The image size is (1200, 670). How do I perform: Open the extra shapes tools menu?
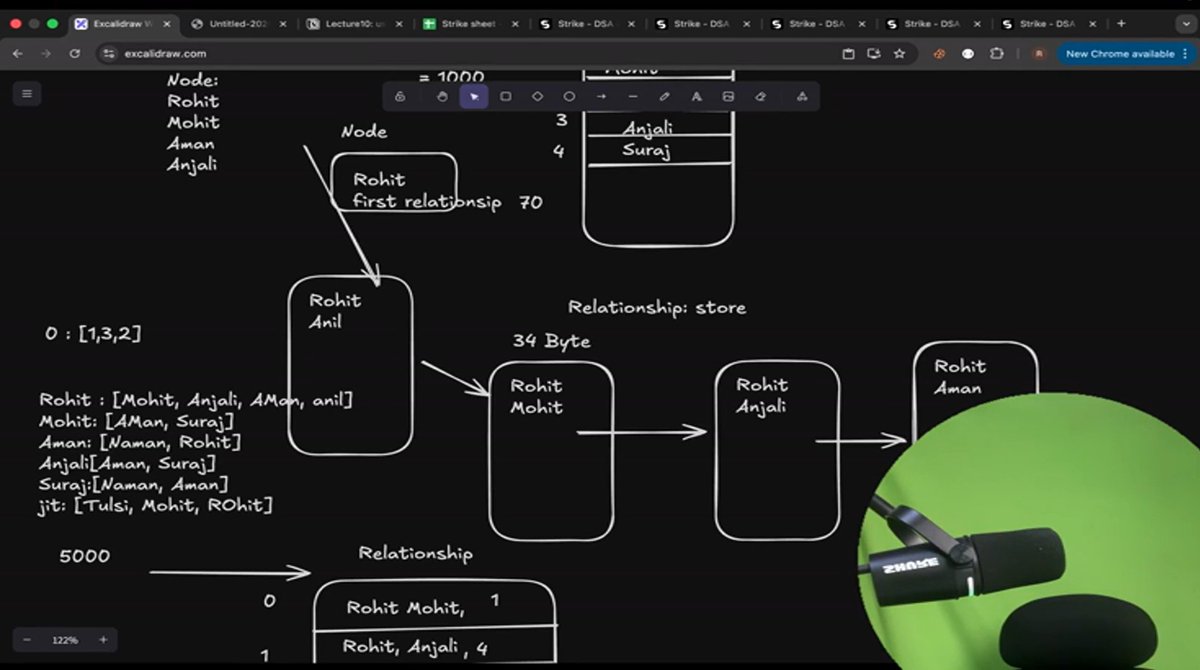802,97
